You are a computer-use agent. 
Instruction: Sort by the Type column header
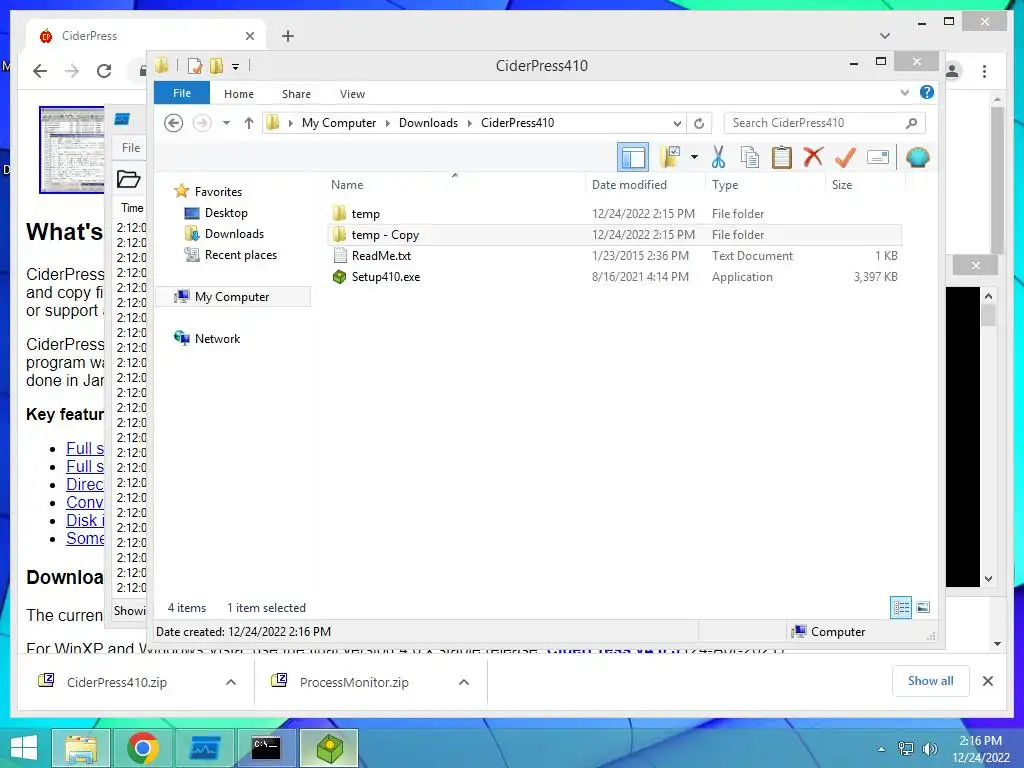point(765,185)
